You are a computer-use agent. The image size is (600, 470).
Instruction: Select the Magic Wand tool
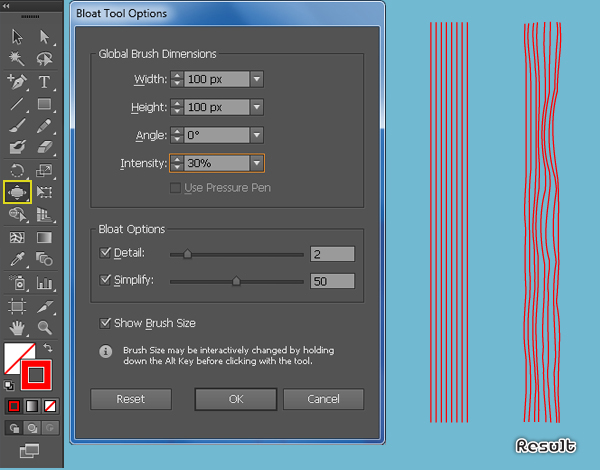(17, 59)
